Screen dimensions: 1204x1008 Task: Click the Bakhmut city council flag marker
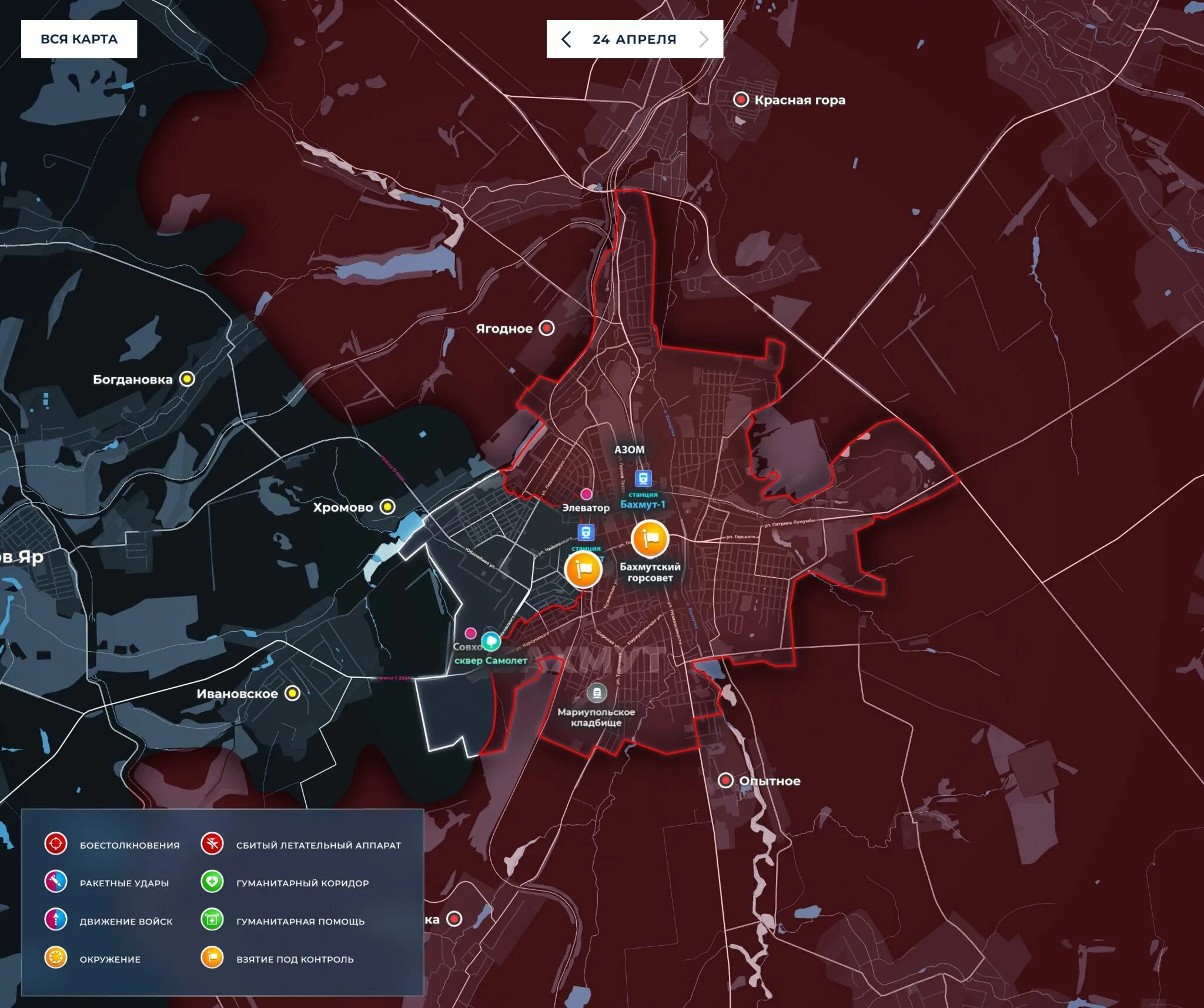650,538
